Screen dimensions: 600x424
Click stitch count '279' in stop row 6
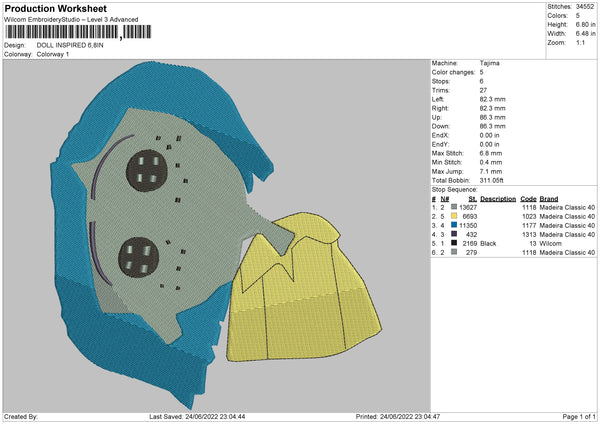tap(471, 253)
